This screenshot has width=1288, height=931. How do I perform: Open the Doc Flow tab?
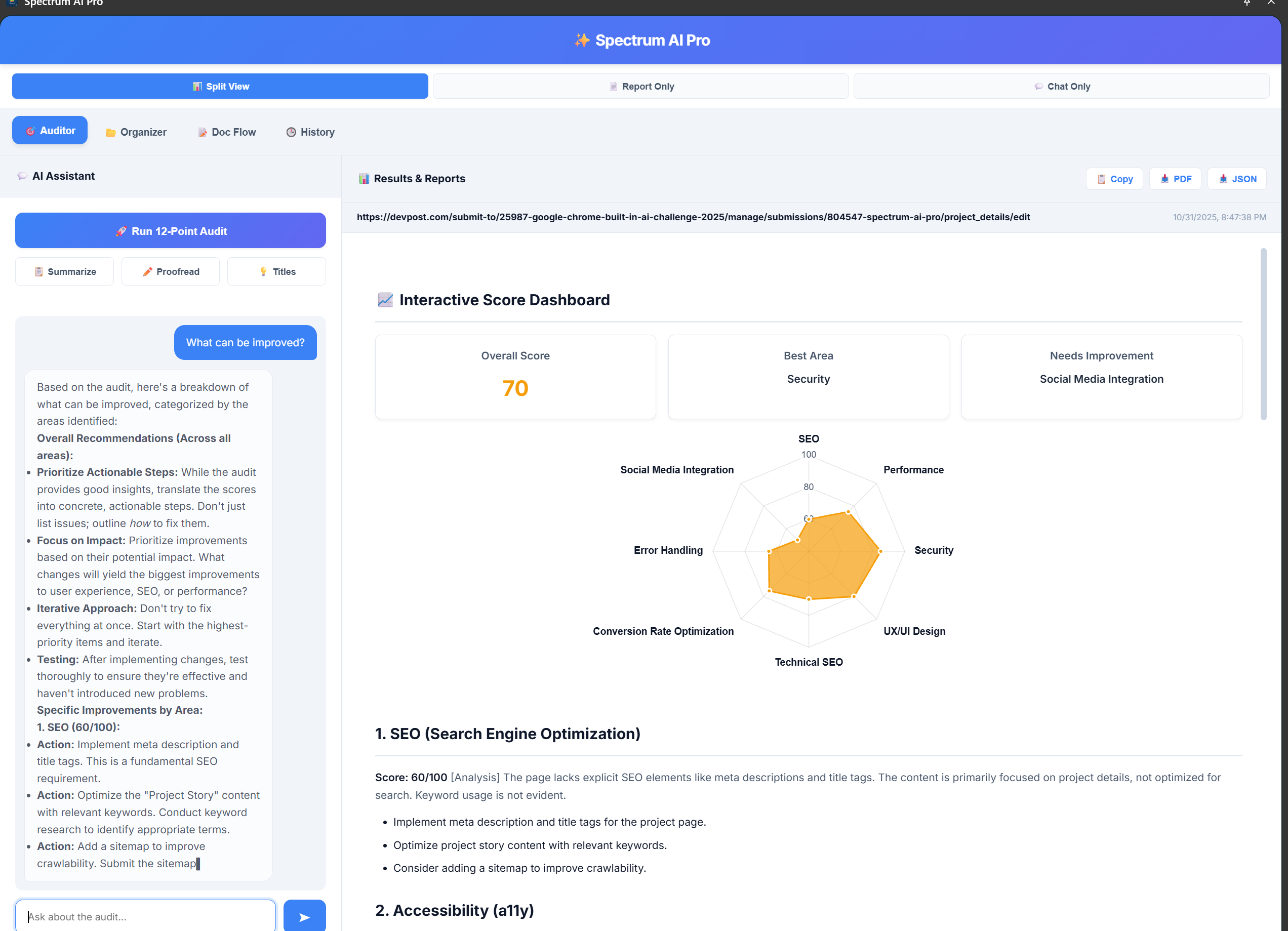coord(227,132)
